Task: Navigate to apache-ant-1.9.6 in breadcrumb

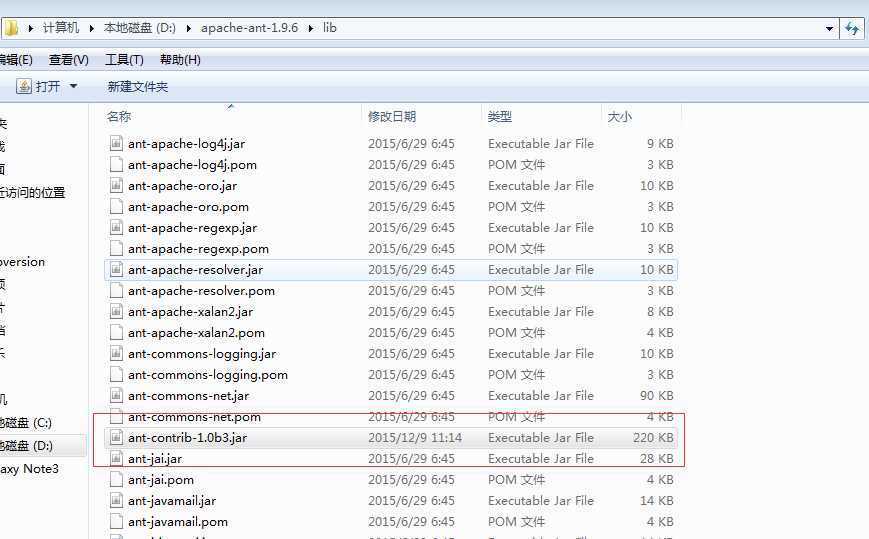Action: click(249, 28)
